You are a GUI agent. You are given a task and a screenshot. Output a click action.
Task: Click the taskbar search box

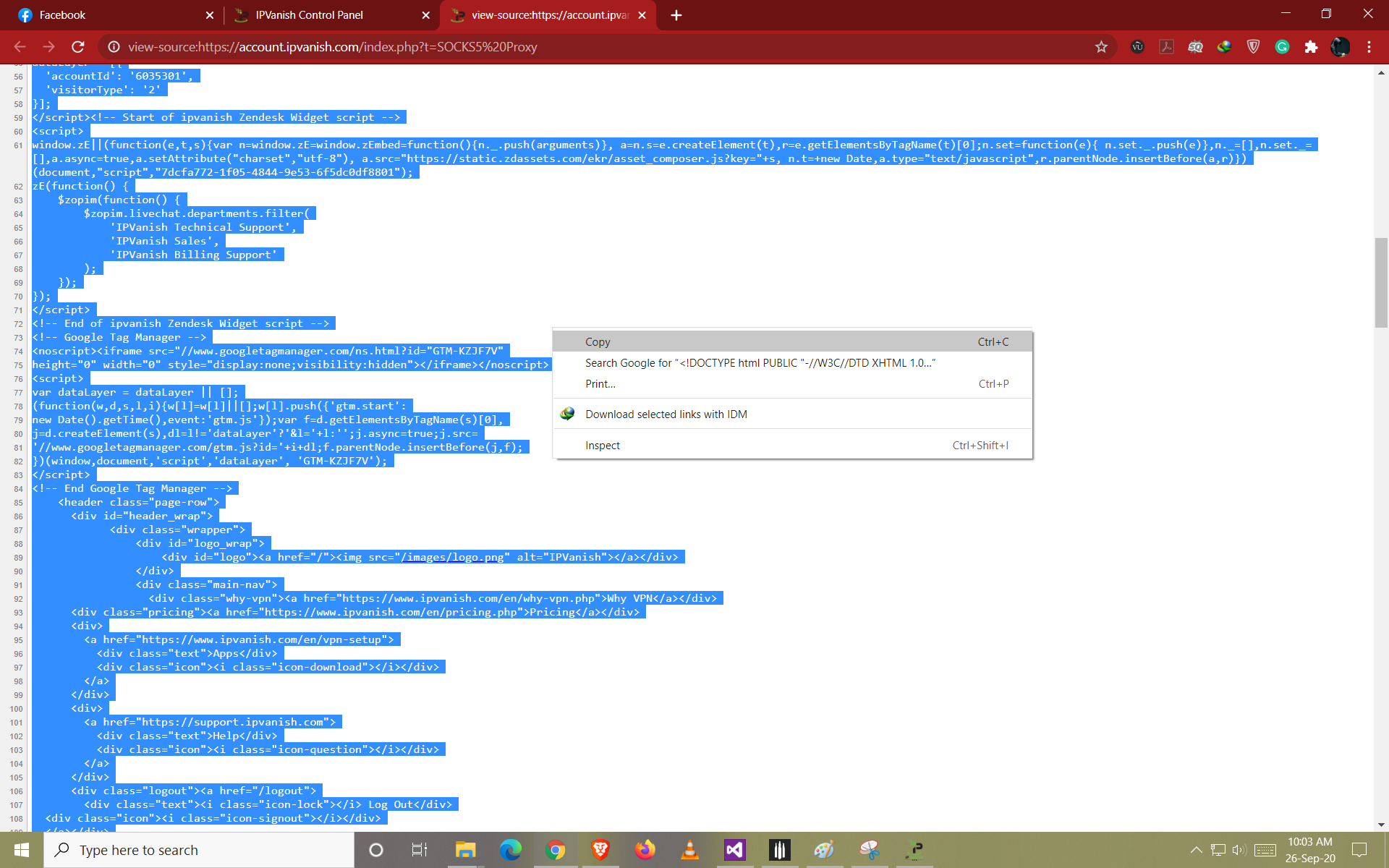click(x=199, y=850)
